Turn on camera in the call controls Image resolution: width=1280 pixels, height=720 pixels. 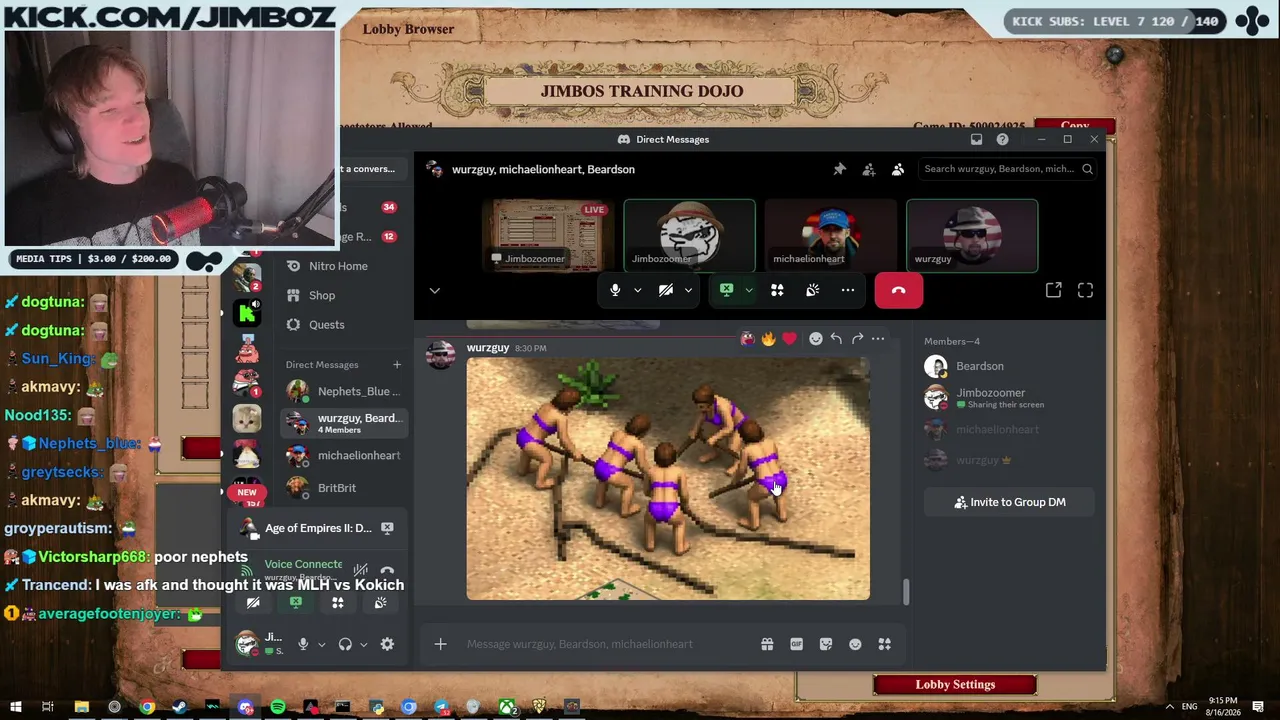(x=666, y=290)
